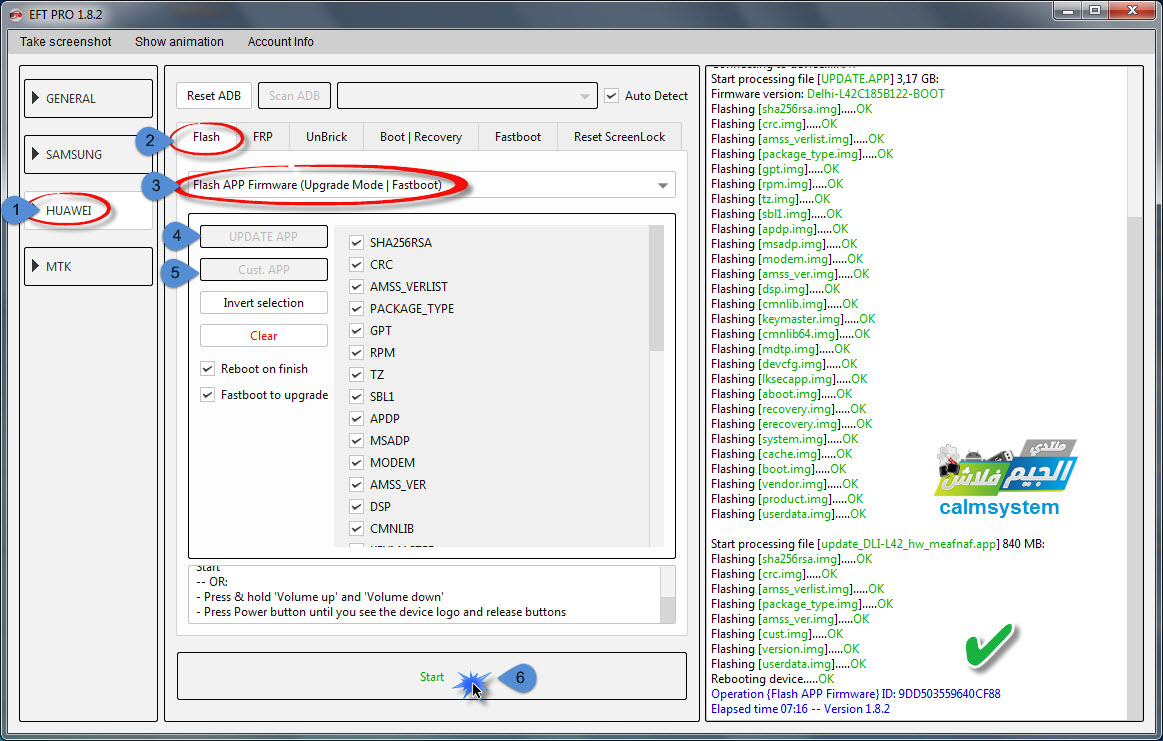Maximize the EFT PRO window
The height and width of the screenshot is (741, 1163).
pyautogui.click(x=1095, y=10)
